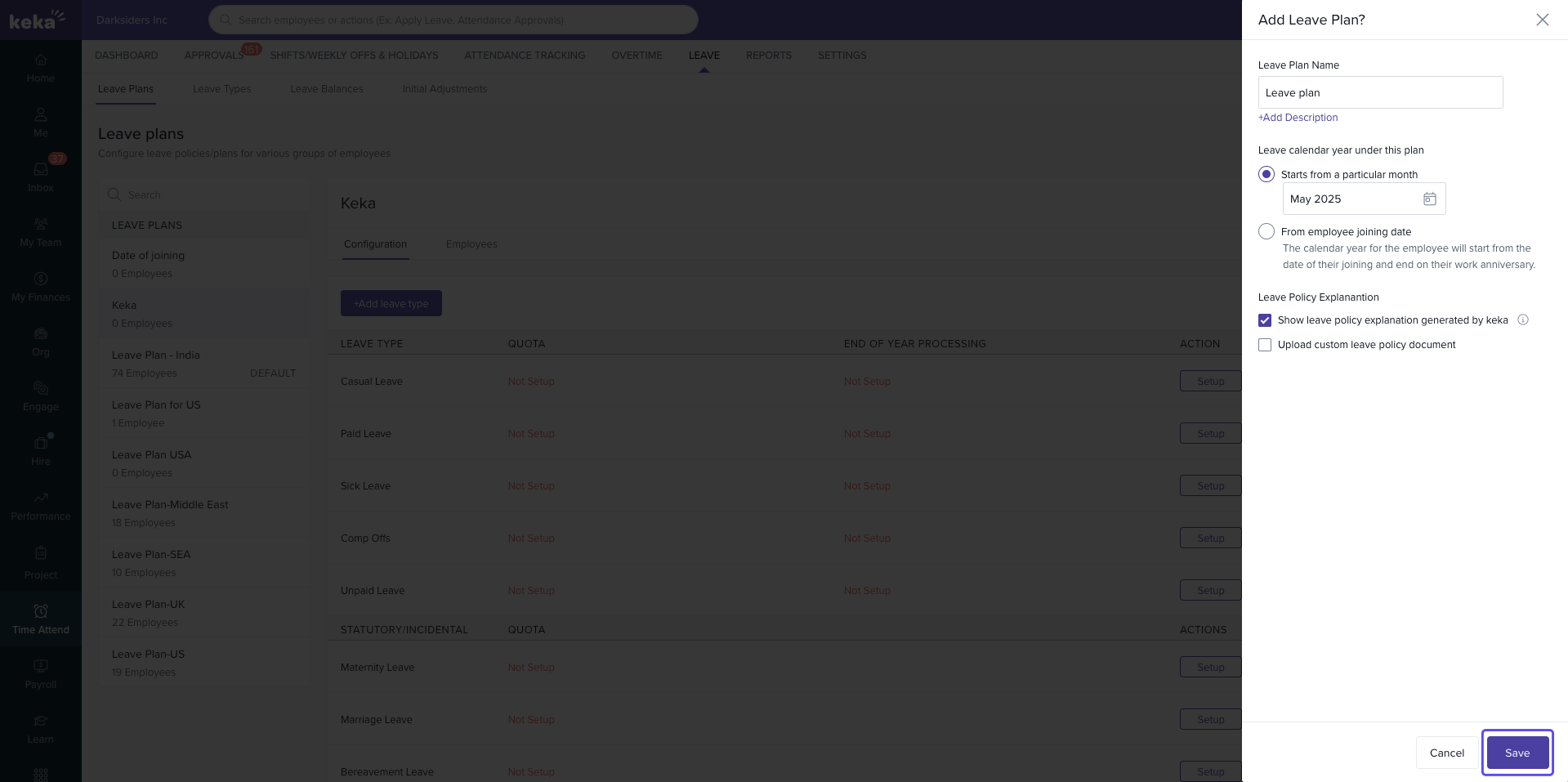Open the Engage sidebar icon
The image size is (1568, 782).
click(x=41, y=395)
